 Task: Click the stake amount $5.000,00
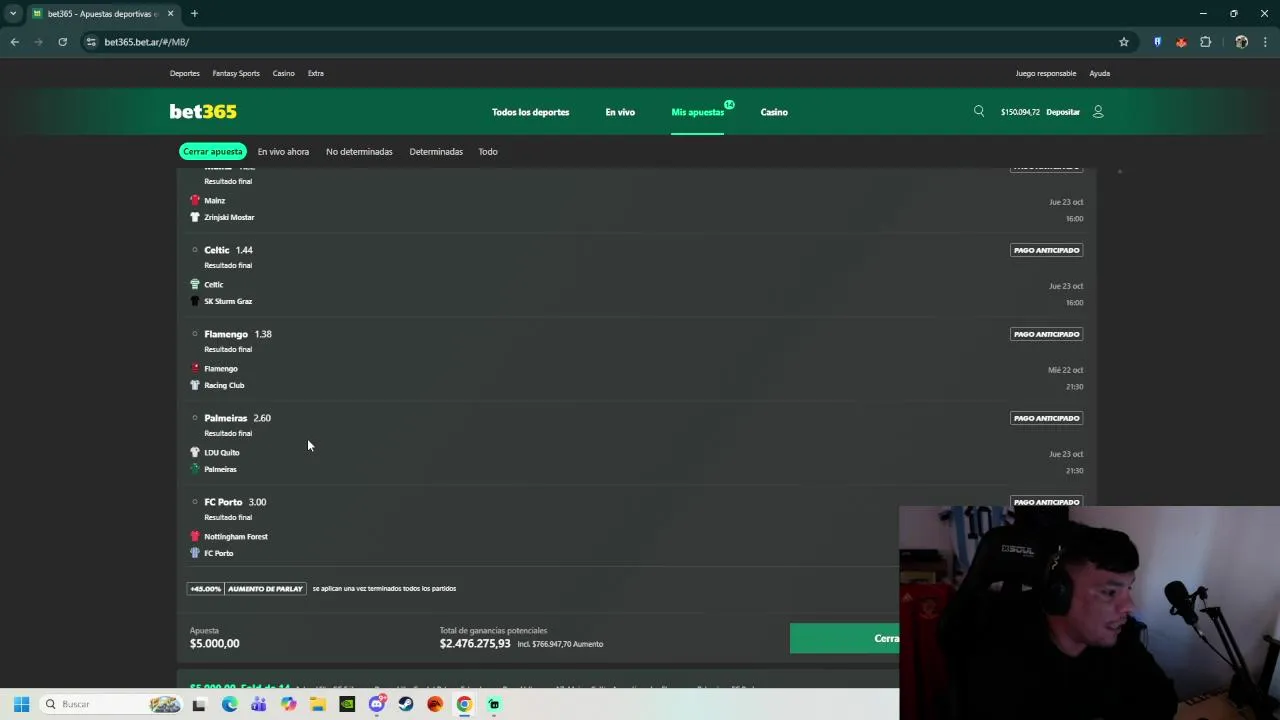215,644
